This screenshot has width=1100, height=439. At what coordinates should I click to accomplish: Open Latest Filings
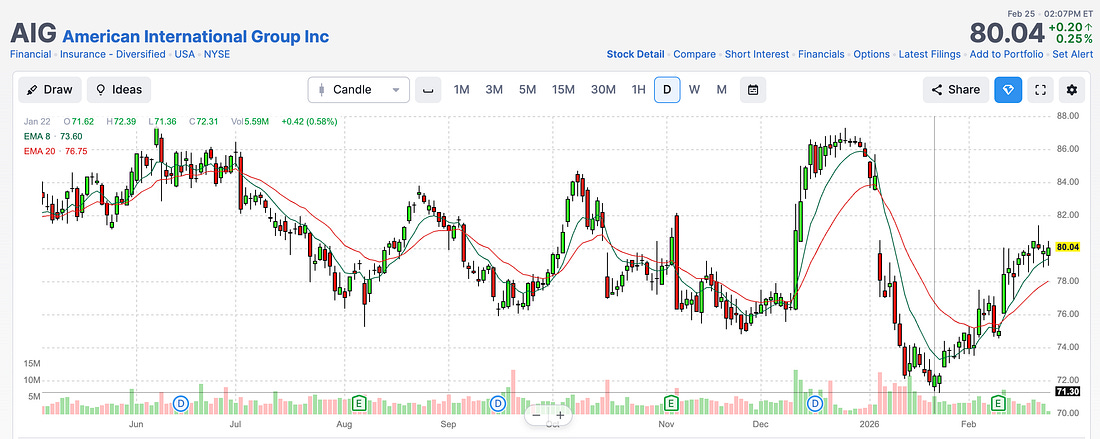[930, 54]
